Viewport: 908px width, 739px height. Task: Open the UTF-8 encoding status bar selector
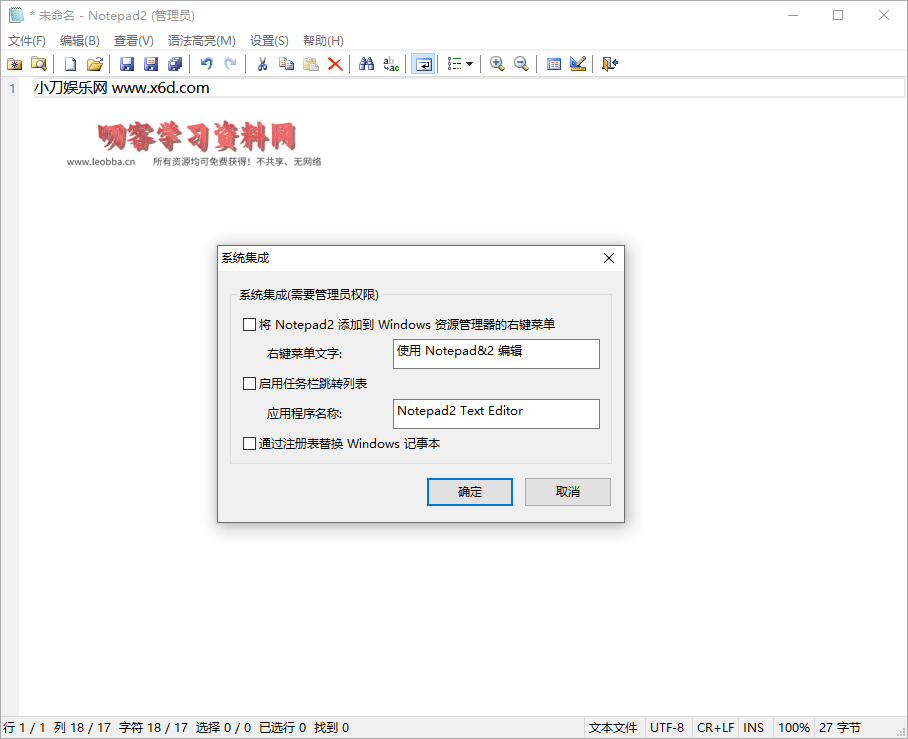point(667,728)
